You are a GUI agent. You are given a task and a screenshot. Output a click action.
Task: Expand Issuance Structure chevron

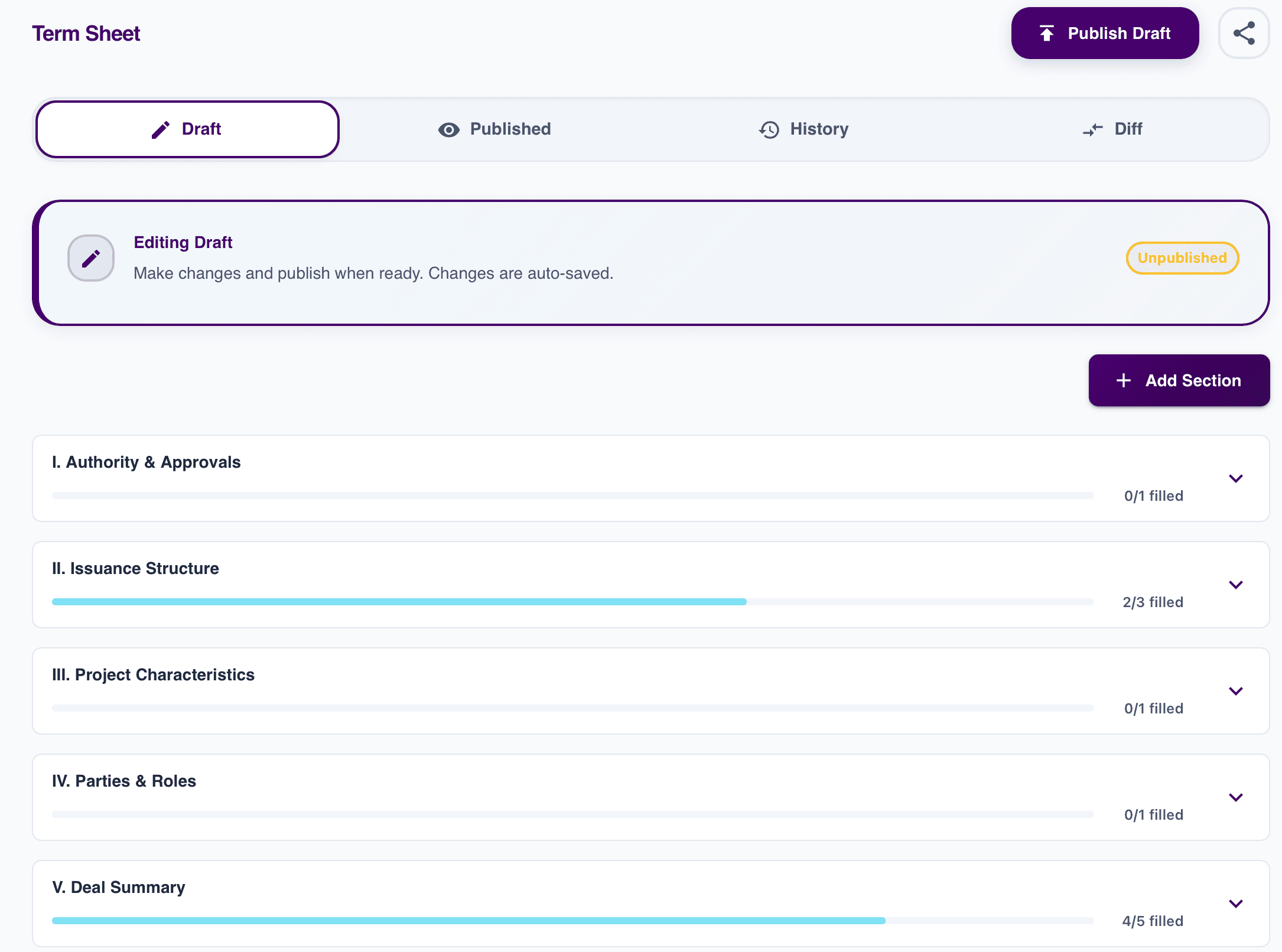1235,585
